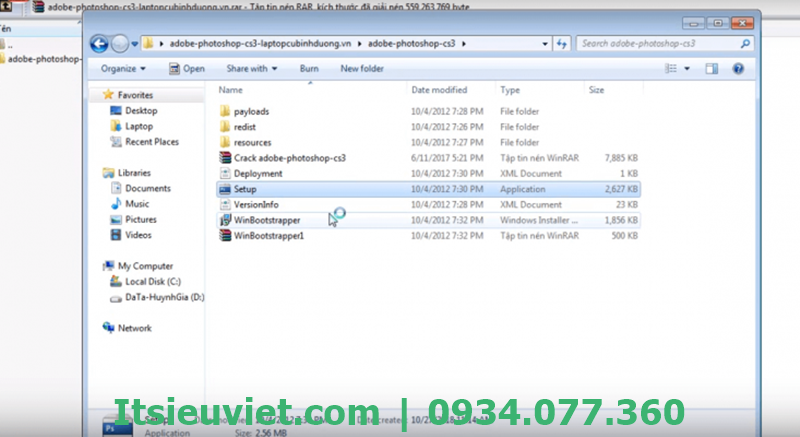Select Network in the navigation pane

[x=135, y=328]
